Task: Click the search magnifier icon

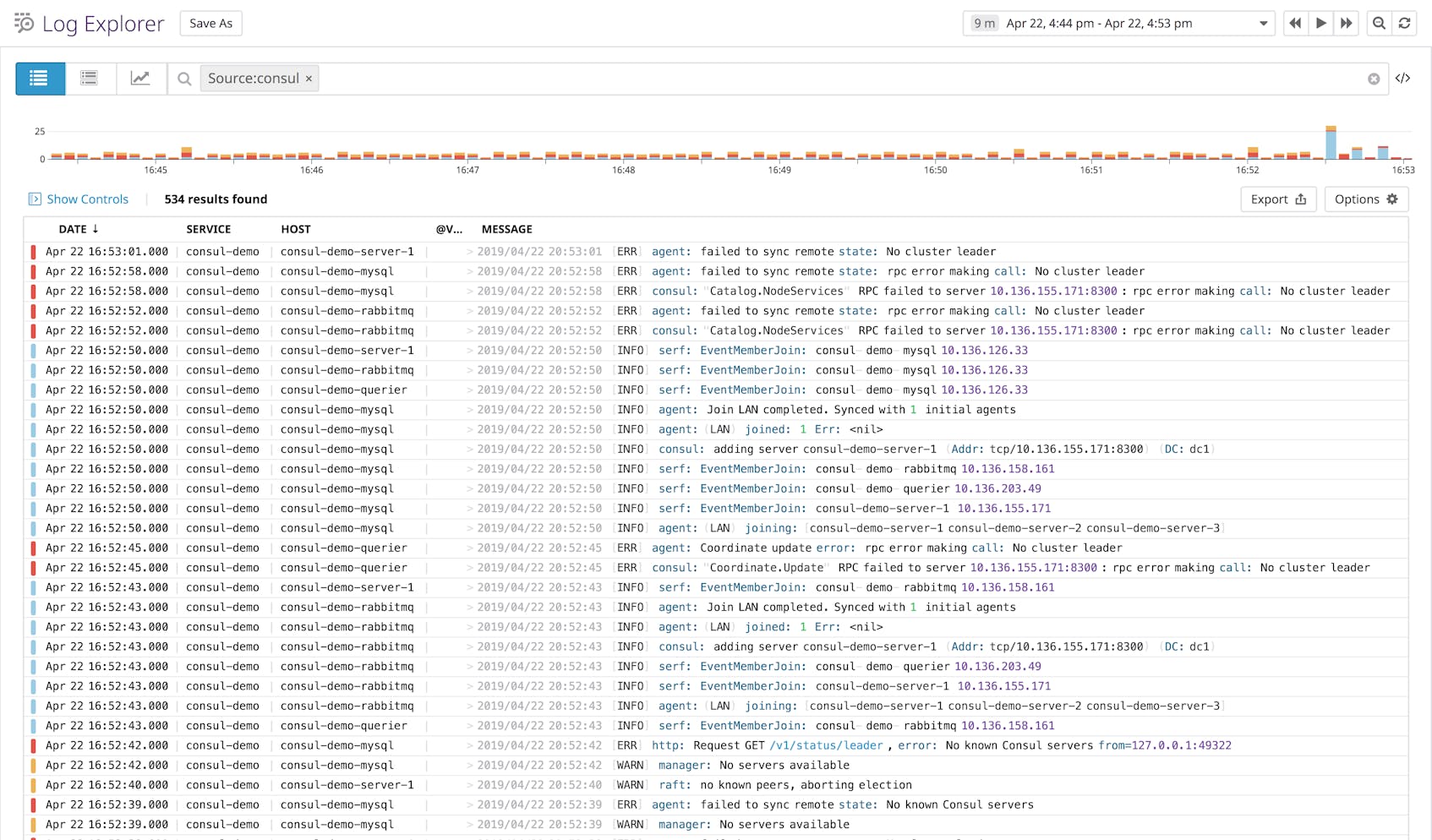Action: click(x=184, y=78)
